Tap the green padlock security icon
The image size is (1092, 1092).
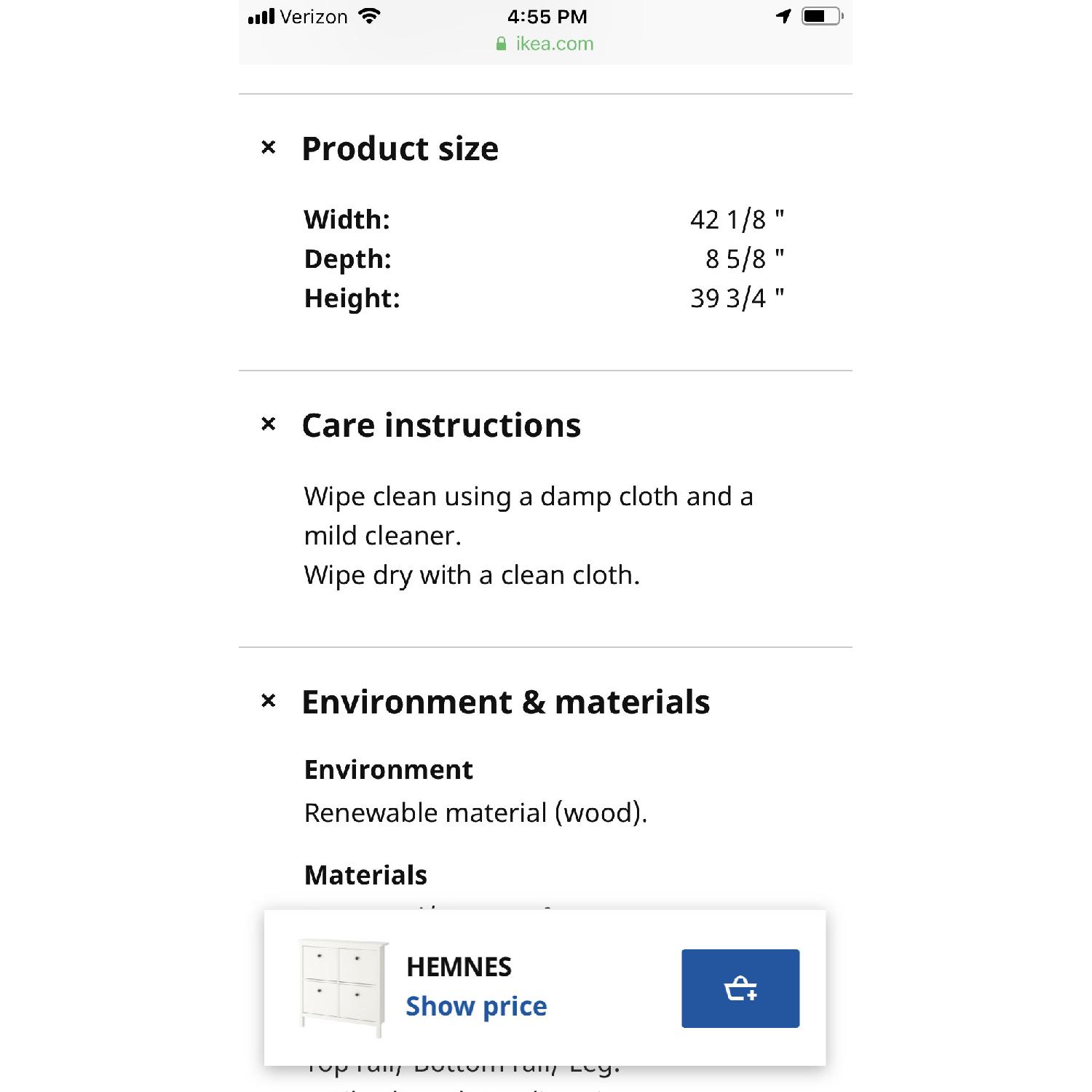[x=501, y=44]
